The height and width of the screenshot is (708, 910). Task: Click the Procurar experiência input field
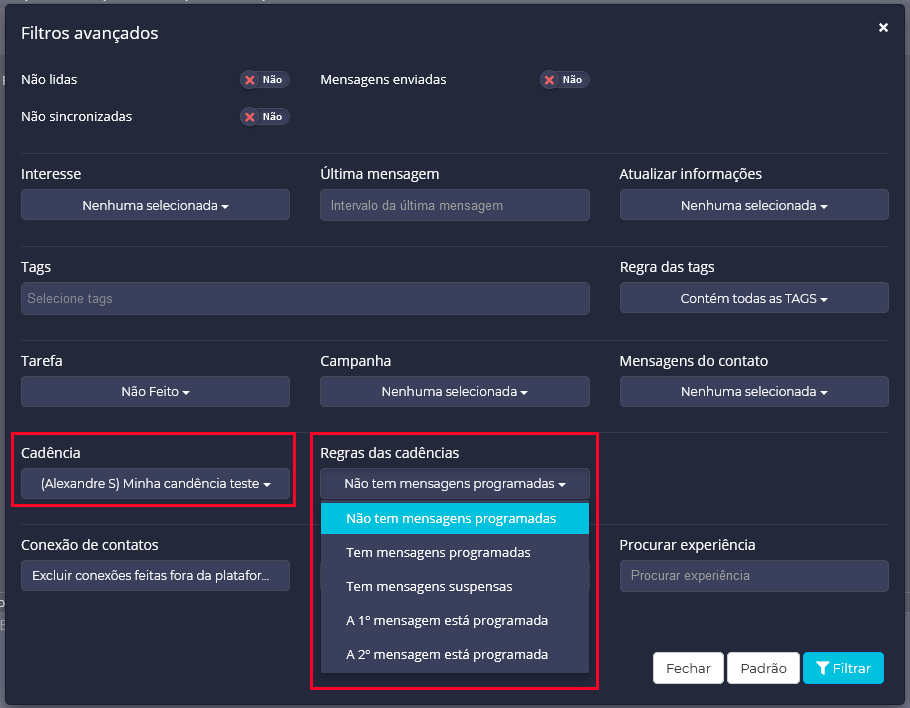[x=754, y=576]
